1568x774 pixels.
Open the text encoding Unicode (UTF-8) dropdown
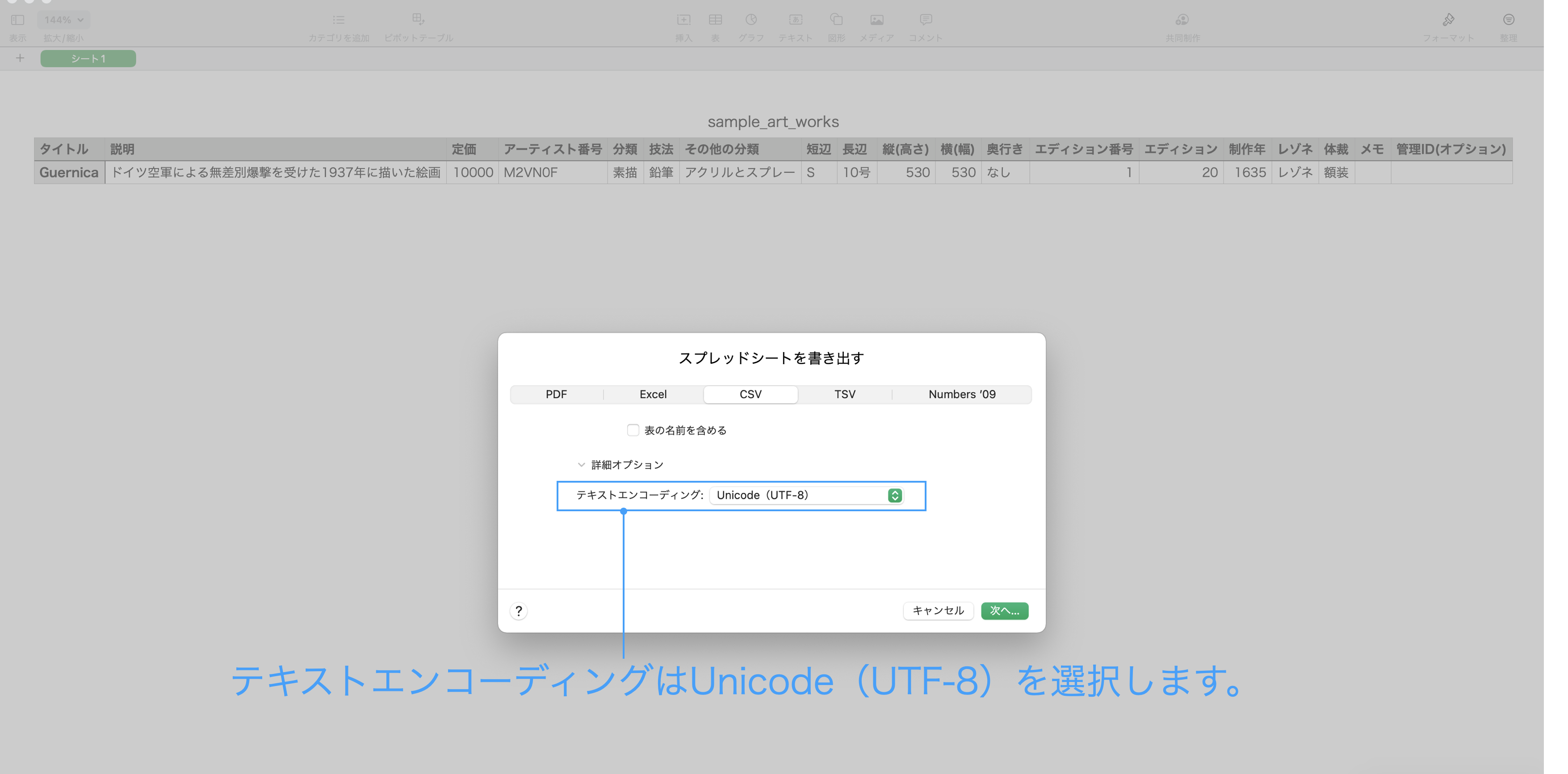point(807,495)
